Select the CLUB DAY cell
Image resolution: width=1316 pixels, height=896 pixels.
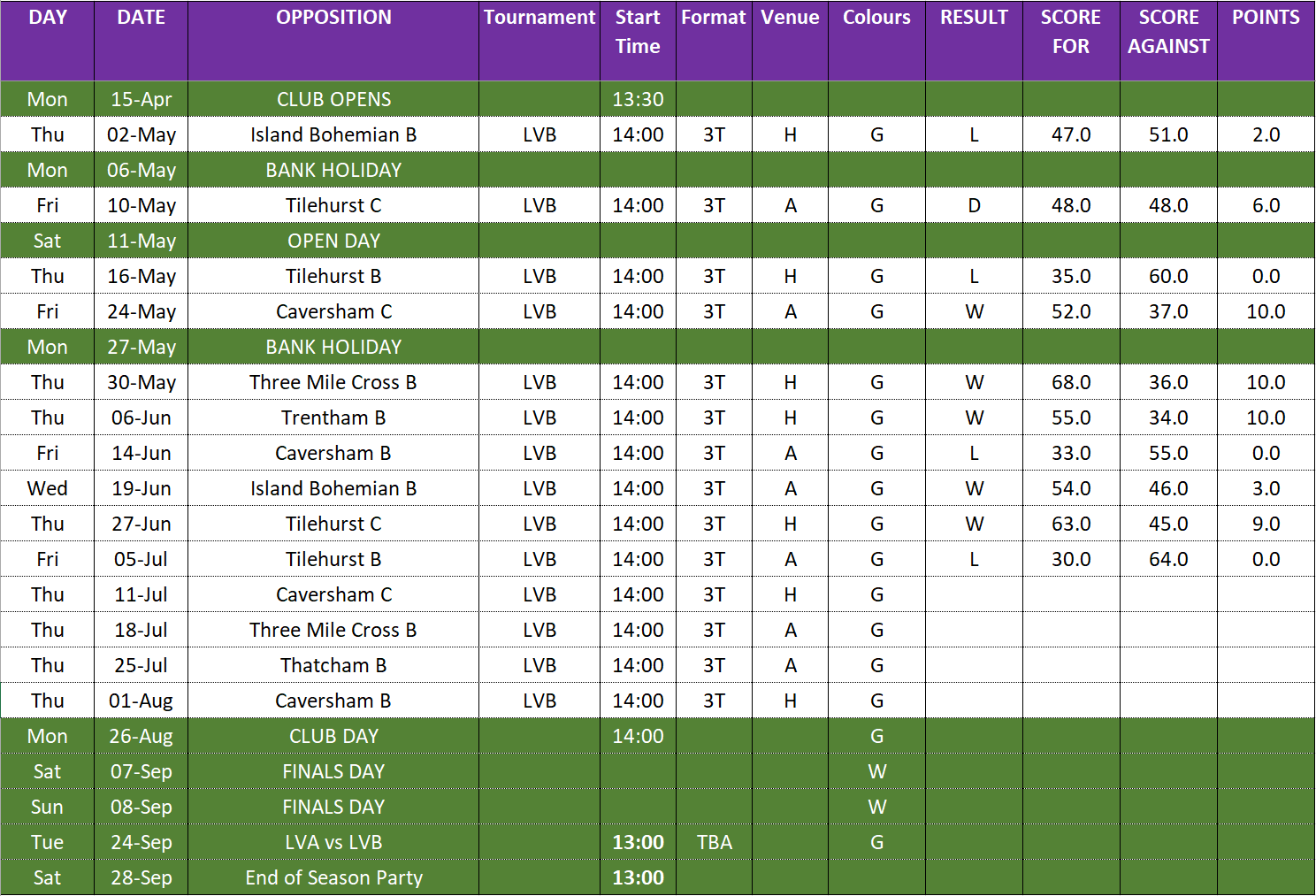(x=333, y=736)
